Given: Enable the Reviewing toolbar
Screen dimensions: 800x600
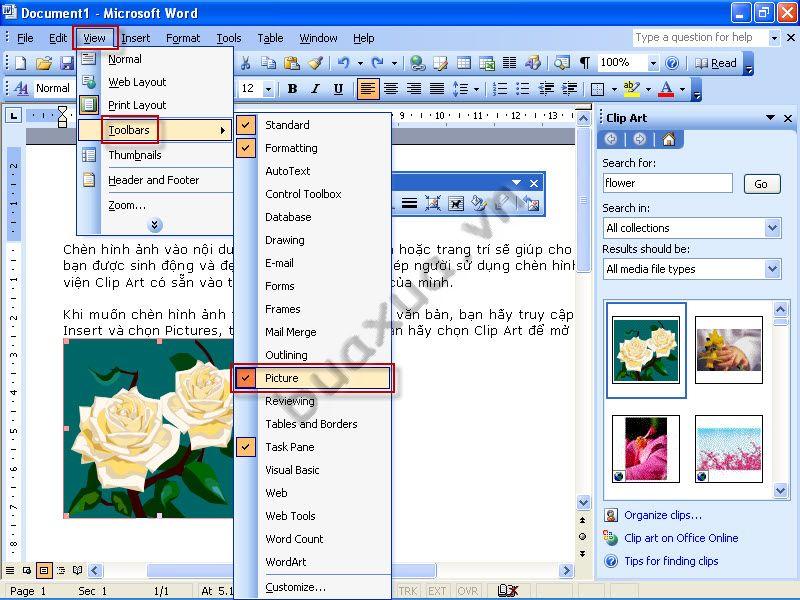Looking at the screenshot, I should coord(312,401).
